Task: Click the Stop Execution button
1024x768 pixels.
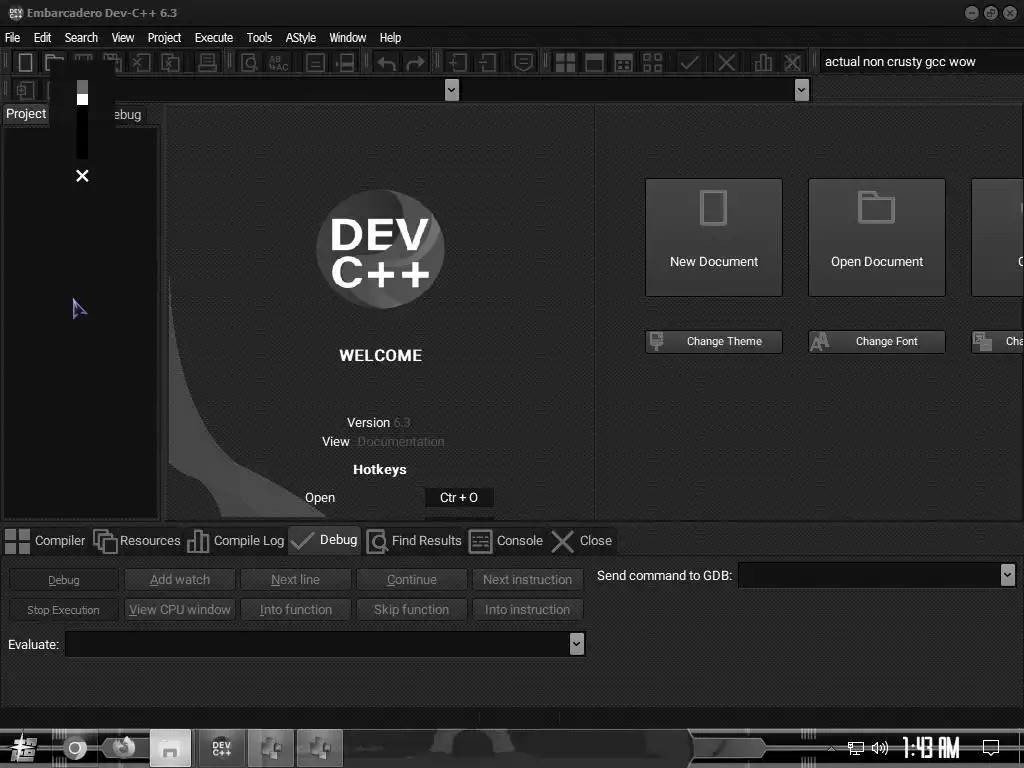Action: tap(63, 609)
